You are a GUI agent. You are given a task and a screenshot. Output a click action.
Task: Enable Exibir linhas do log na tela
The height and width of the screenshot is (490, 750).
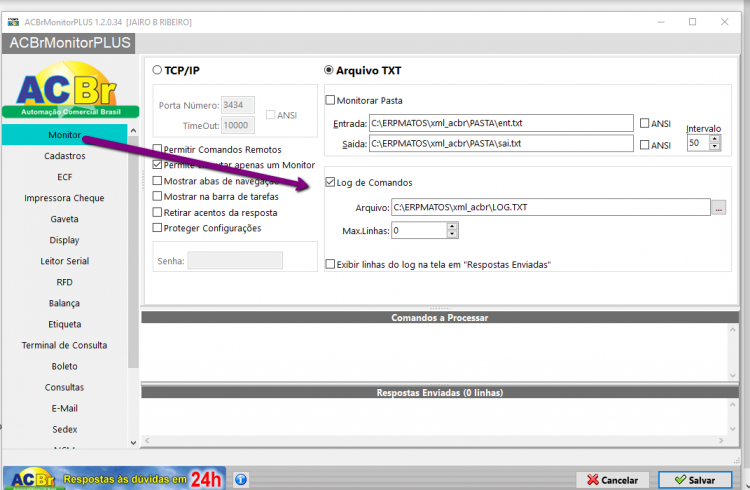pos(330,264)
